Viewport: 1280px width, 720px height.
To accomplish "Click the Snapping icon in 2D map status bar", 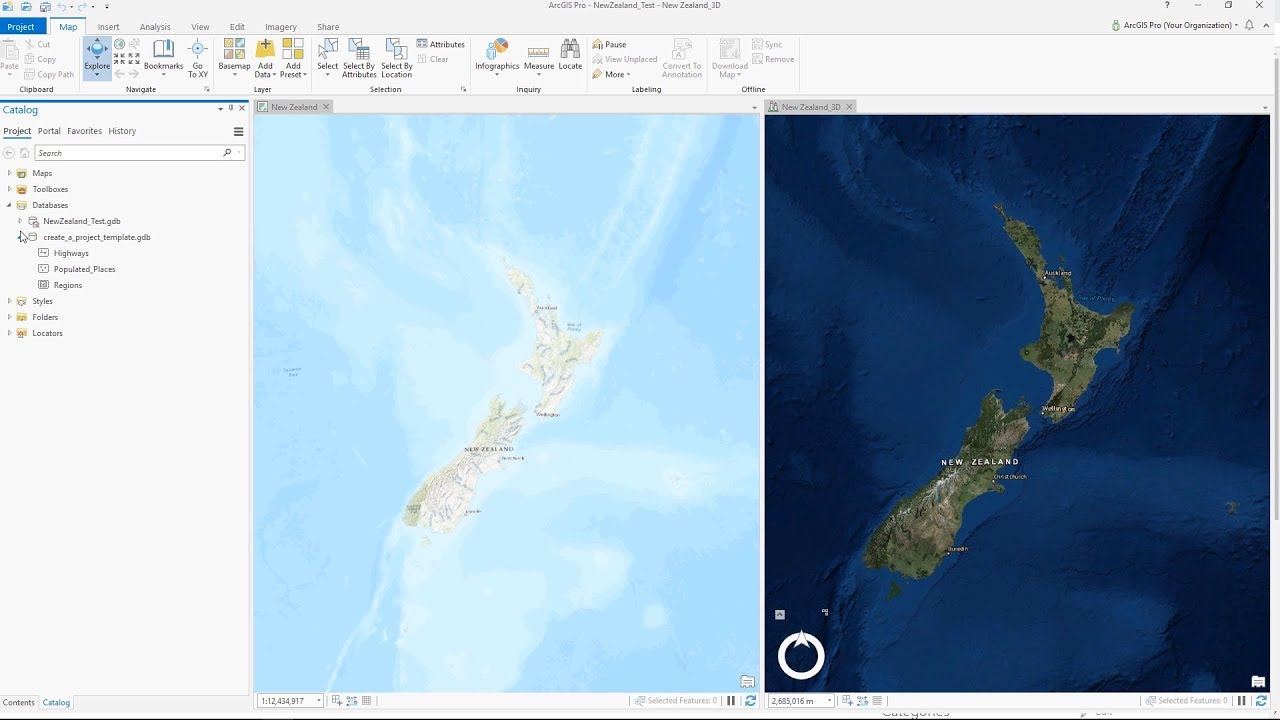I will [337, 701].
